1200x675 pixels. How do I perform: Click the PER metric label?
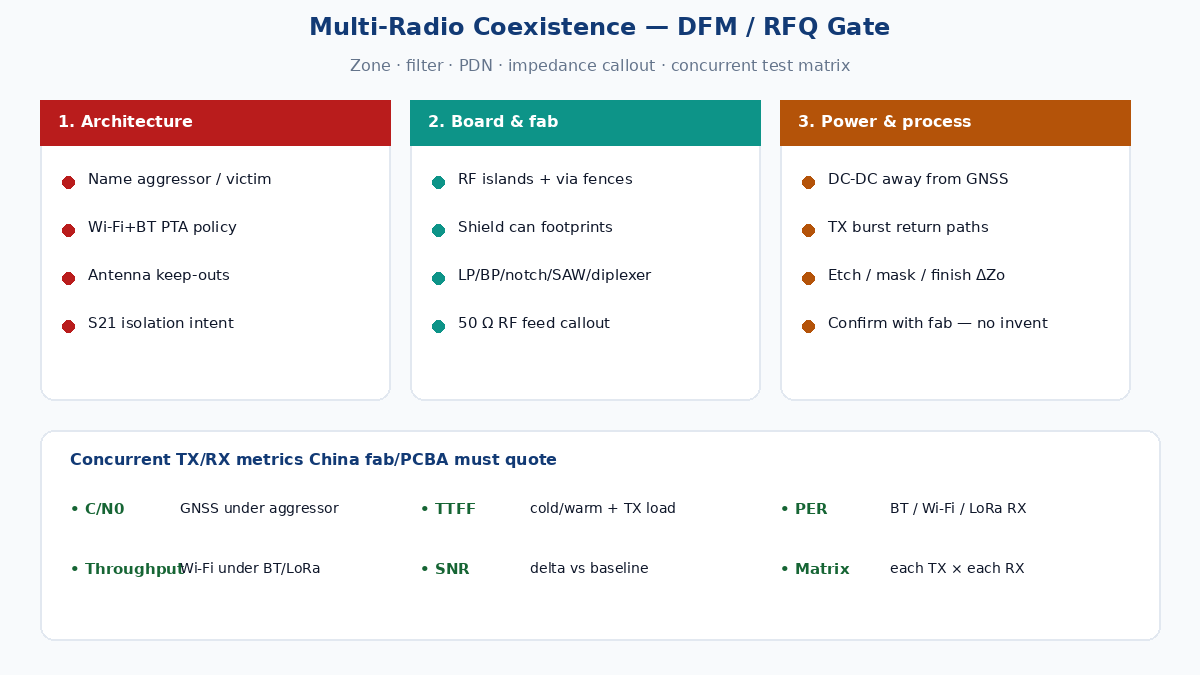click(804, 509)
